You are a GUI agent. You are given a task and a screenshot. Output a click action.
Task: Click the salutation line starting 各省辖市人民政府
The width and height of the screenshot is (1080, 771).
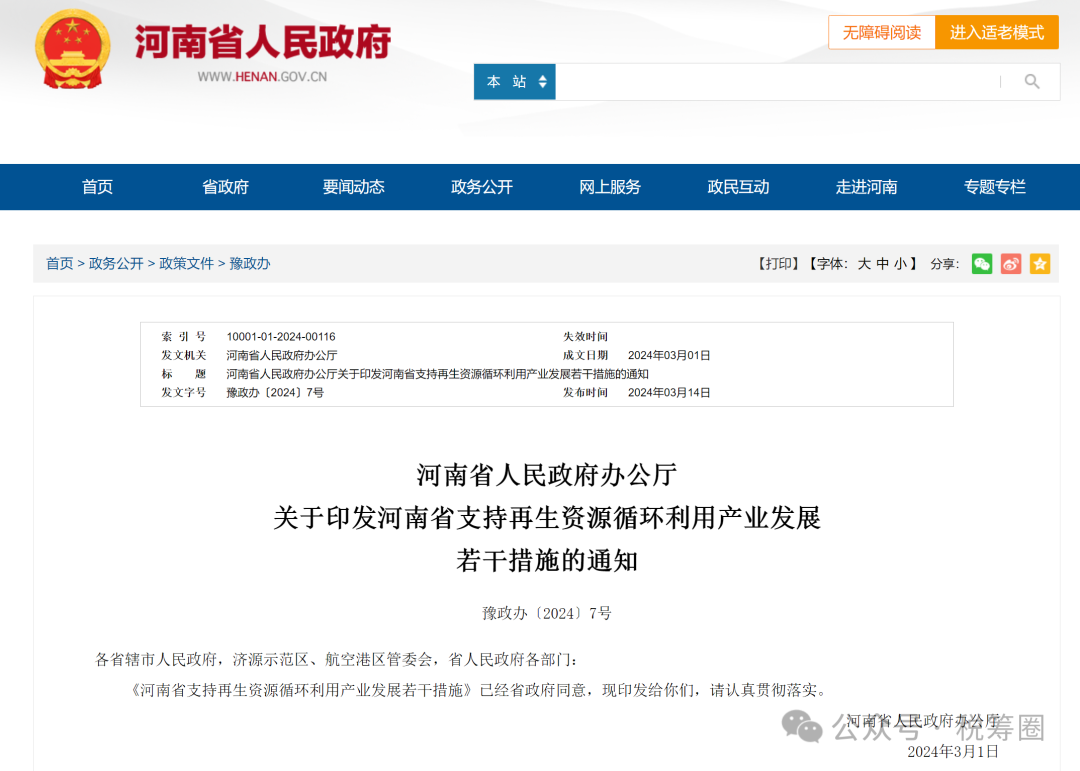[335, 659]
